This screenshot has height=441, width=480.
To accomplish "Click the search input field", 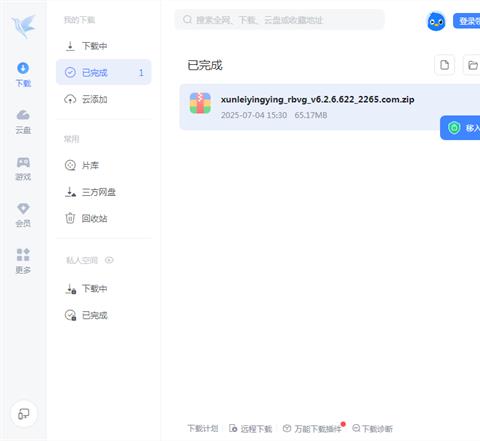I will coord(279,20).
